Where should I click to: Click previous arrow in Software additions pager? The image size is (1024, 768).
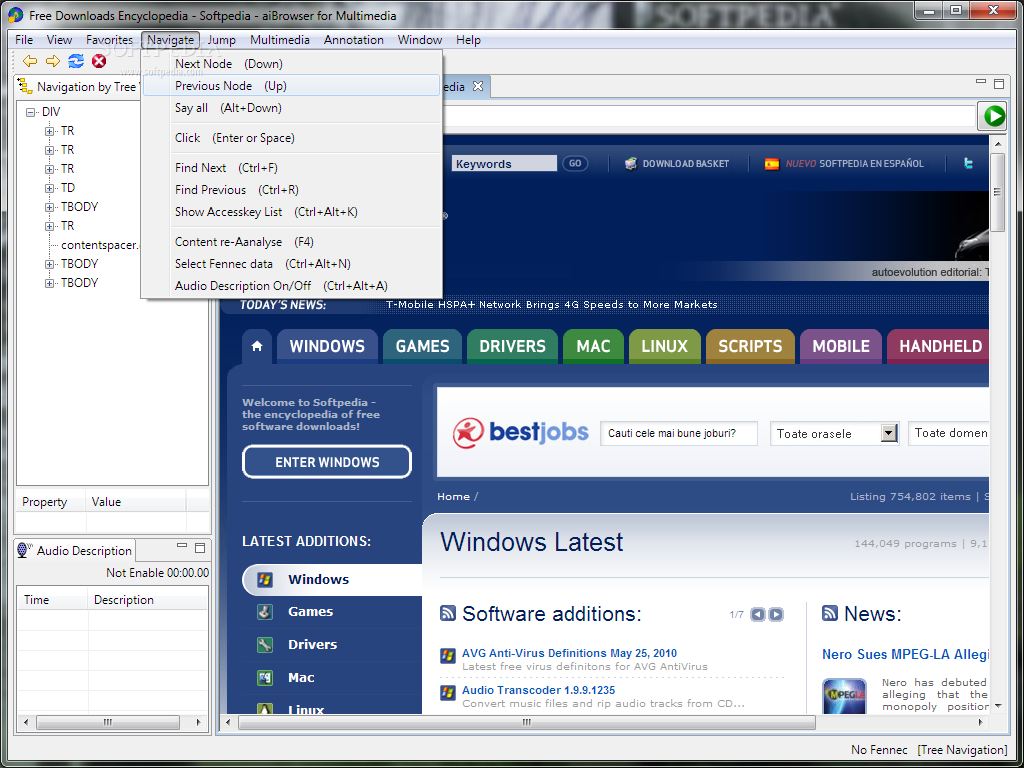click(x=758, y=615)
